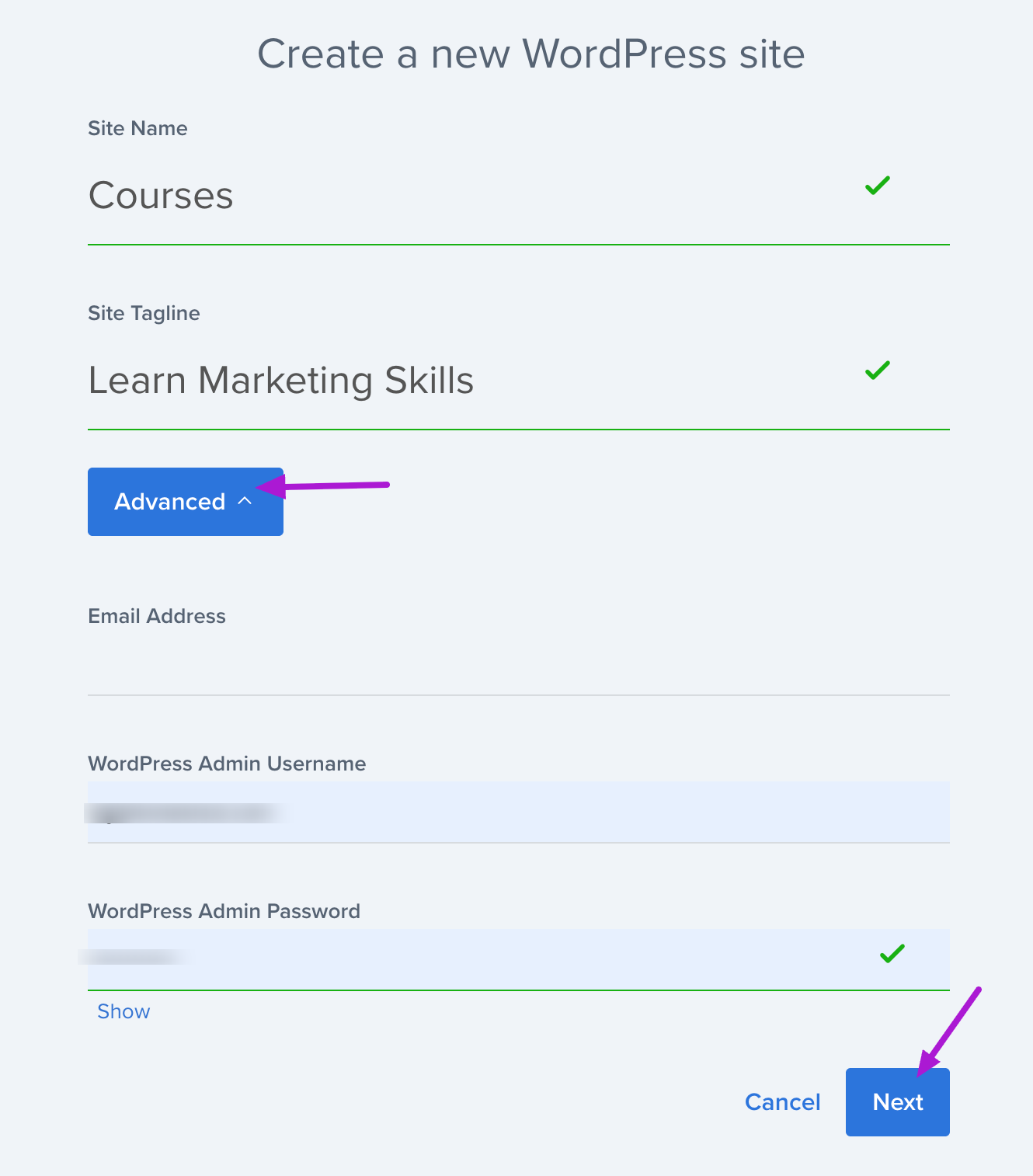Proceed by clicking the Next button
The image size is (1033, 1176).
[x=897, y=1102]
